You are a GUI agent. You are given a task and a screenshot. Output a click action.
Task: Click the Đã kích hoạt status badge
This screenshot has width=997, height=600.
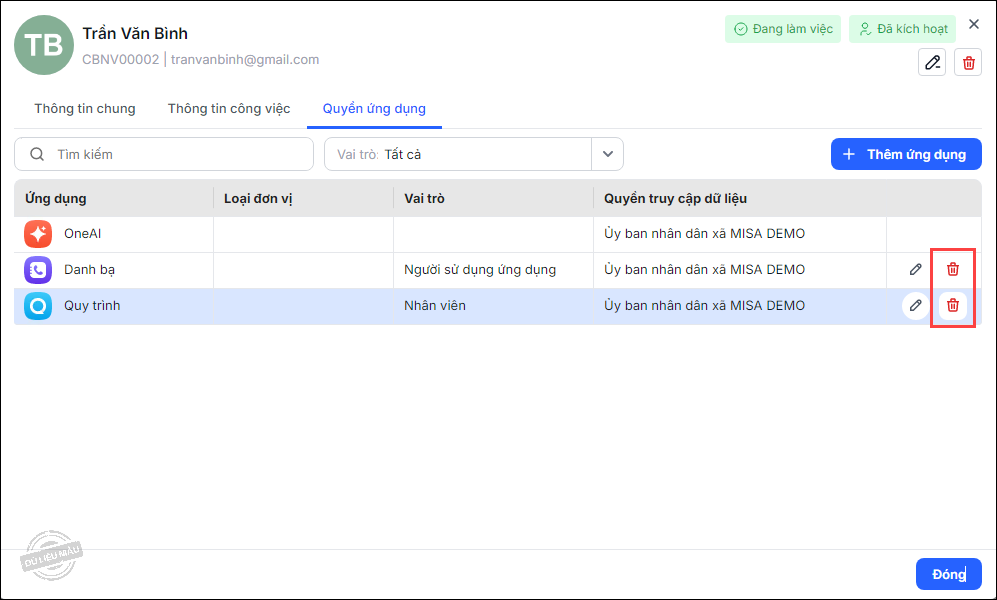902,29
